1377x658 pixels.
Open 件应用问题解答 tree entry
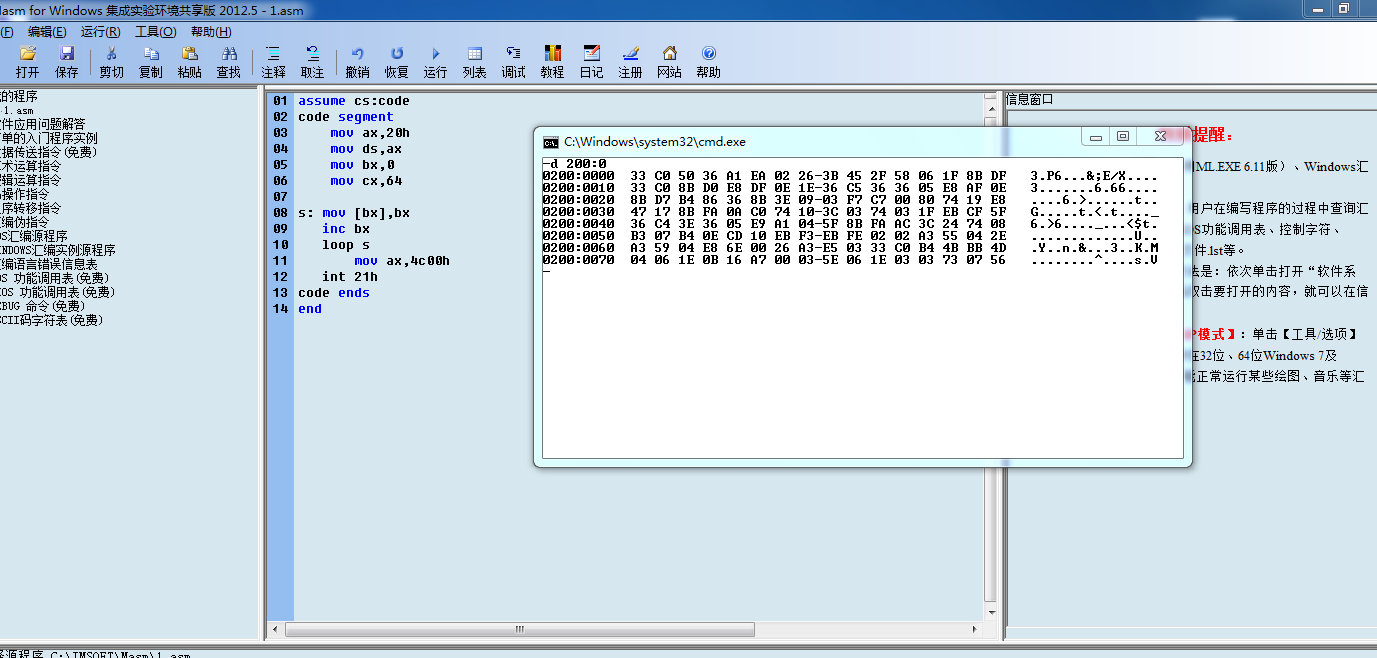coord(43,124)
